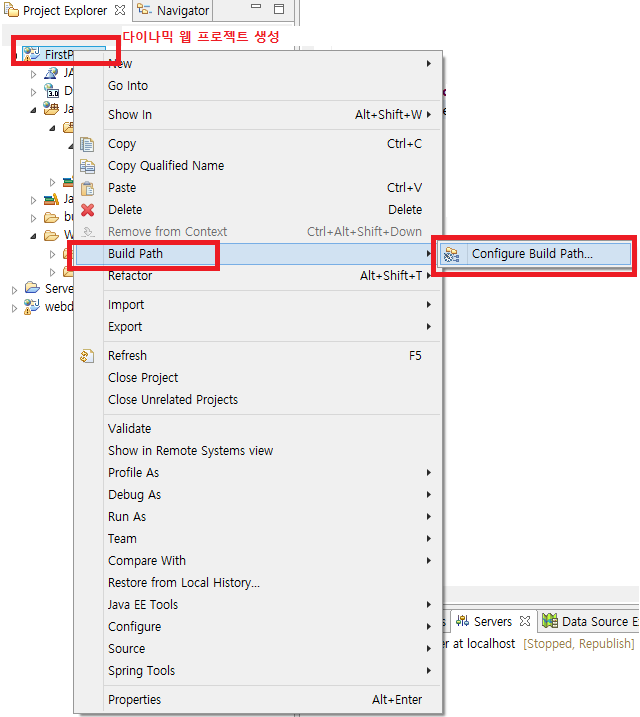Viewport: 640px width, 717px height.
Task: Click the Paste clipboard icon
Action: [x=87, y=188]
